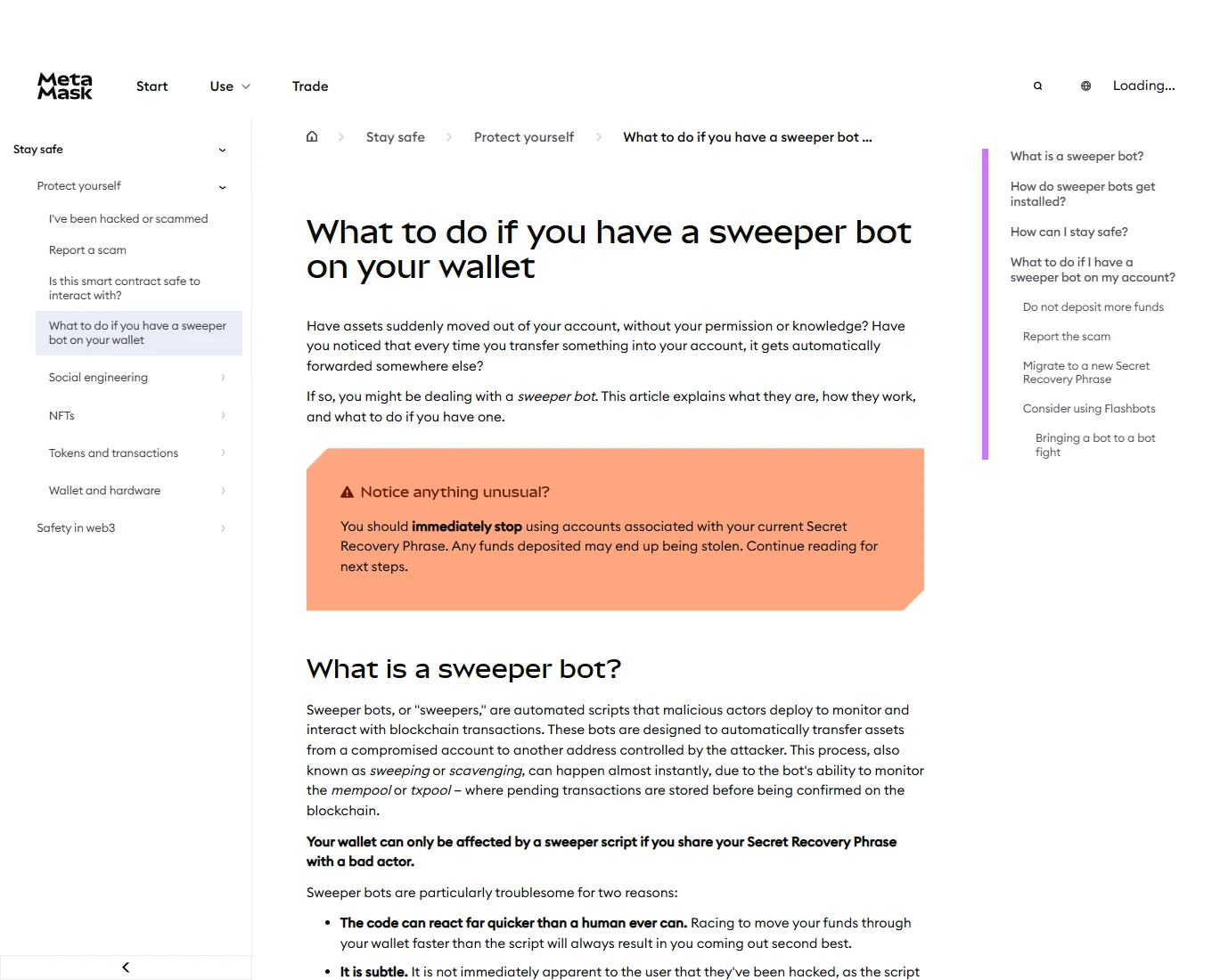Jump to Do not deposit more funds

pos(1093,306)
